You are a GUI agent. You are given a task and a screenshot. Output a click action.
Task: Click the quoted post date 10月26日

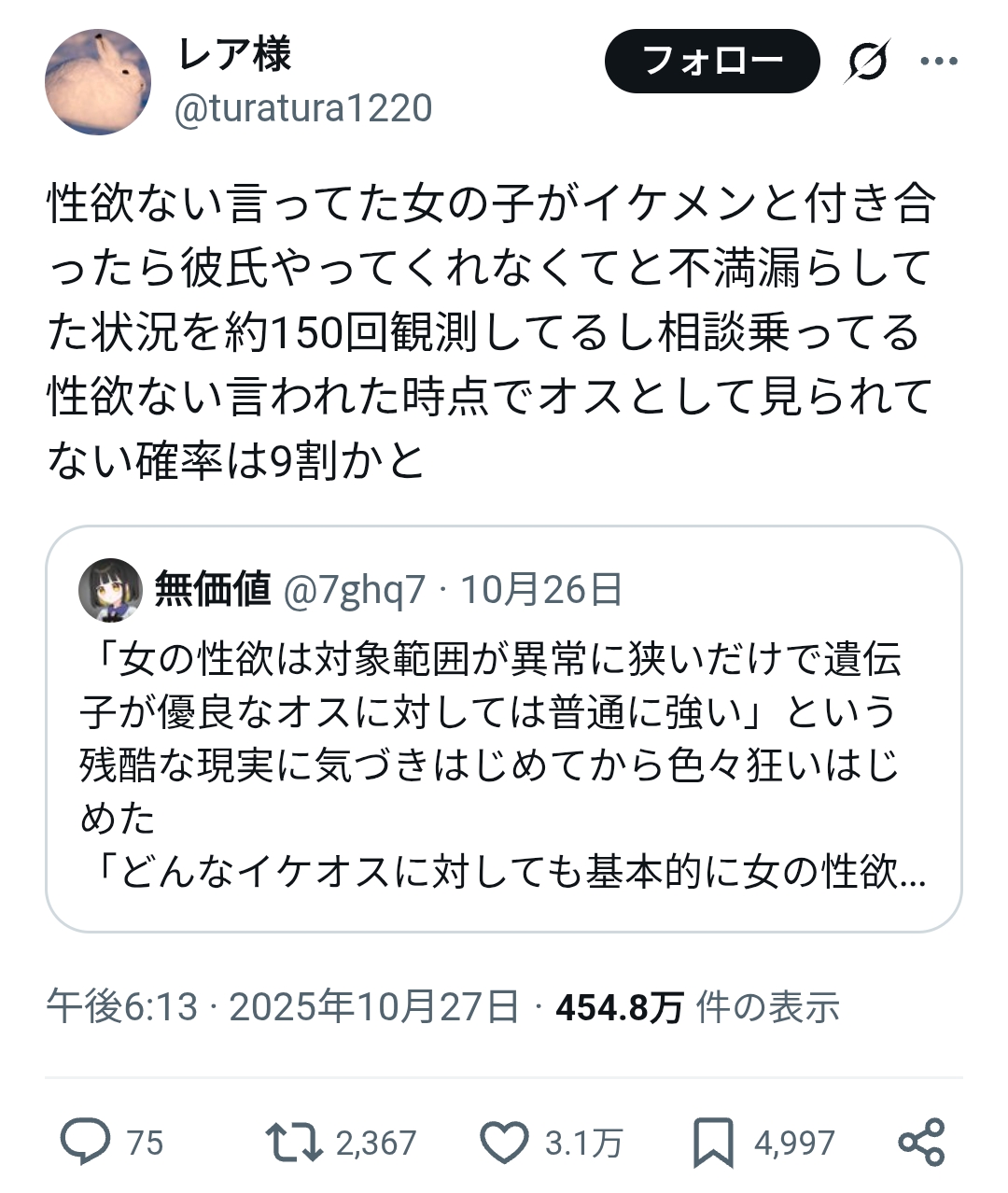(x=541, y=590)
